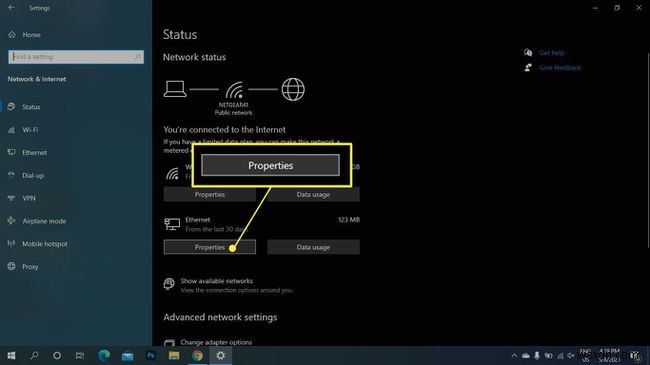Open Data usage for the Wi-Fi connection

tap(313, 195)
